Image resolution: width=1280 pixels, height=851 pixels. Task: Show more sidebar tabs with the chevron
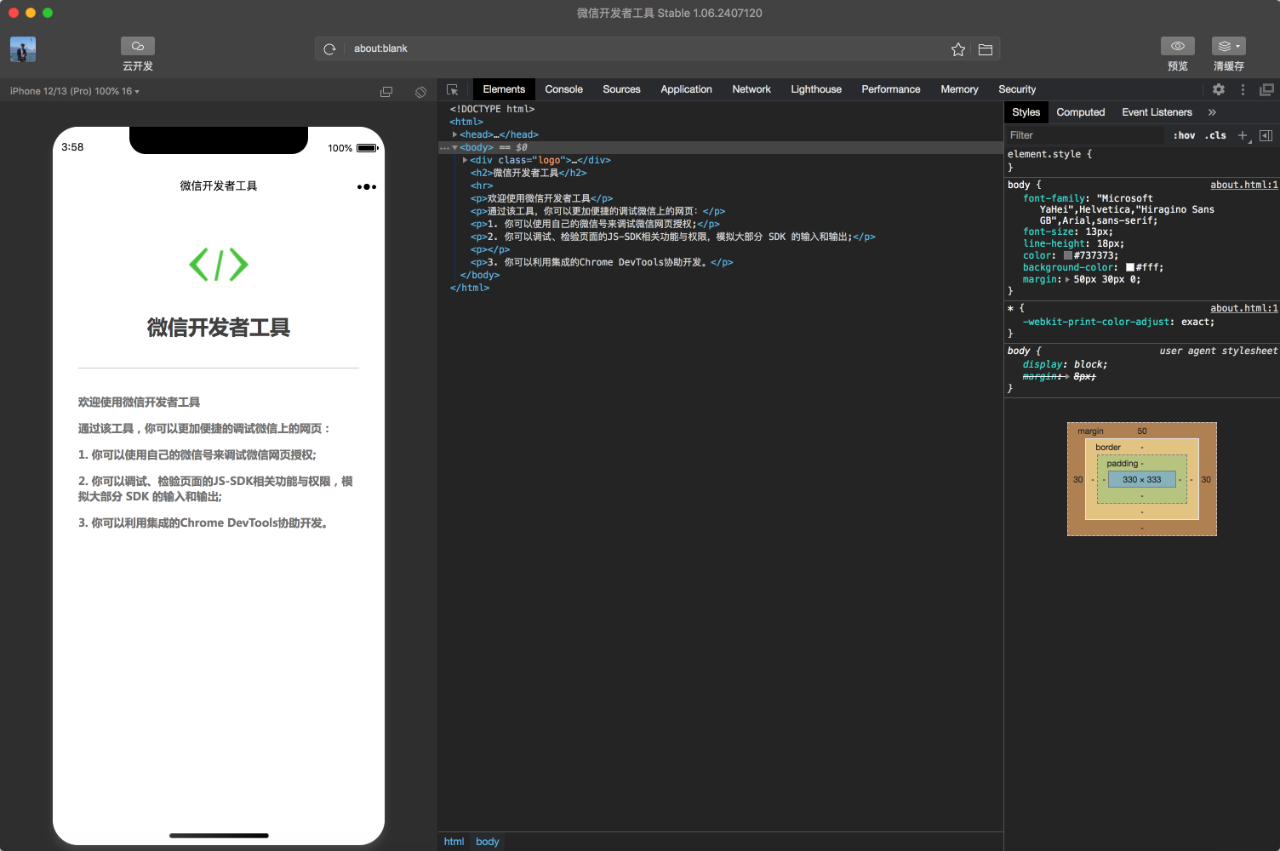(x=1212, y=113)
